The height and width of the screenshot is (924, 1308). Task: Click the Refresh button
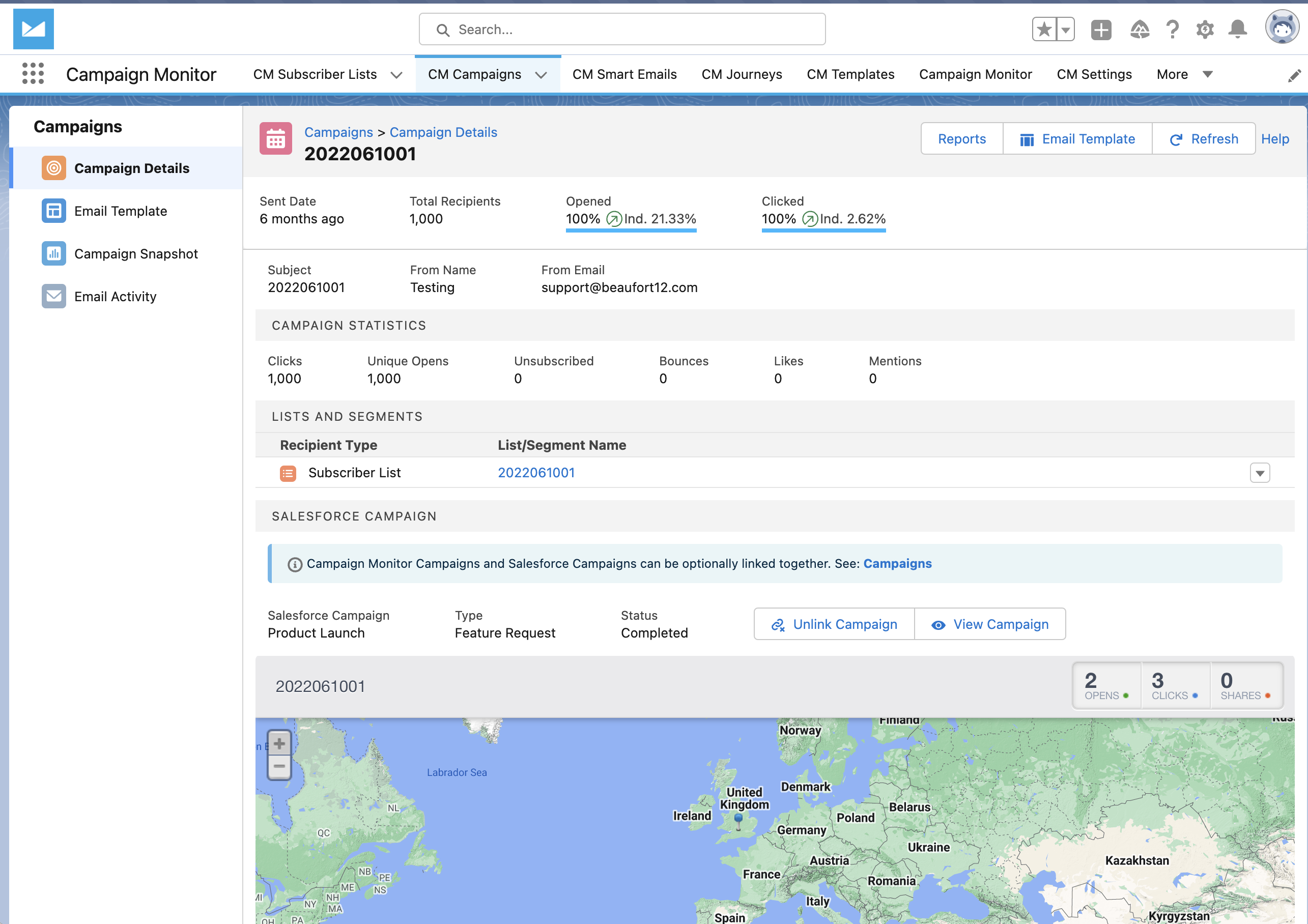tap(1203, 138)
